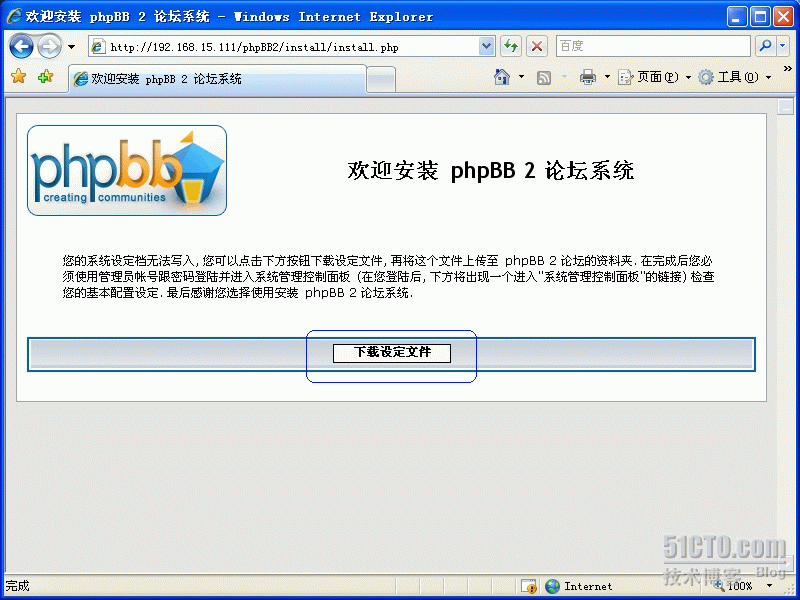Click the scrollbar up arrow

[x=786, y=107]
